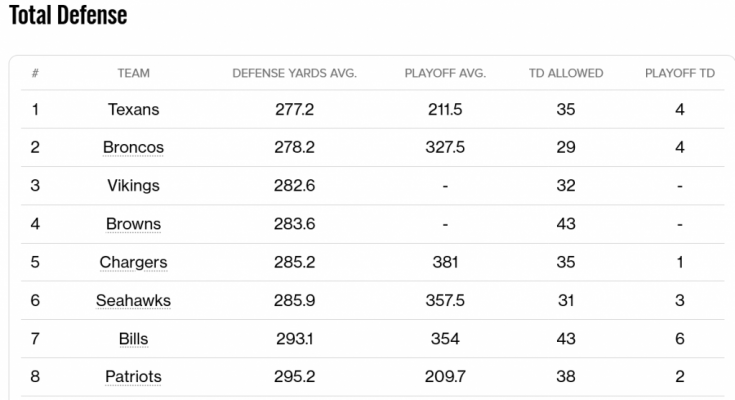This screenshot has height=400, width=735.
Task: Click the Vikings team name
Action: point(134,186)
